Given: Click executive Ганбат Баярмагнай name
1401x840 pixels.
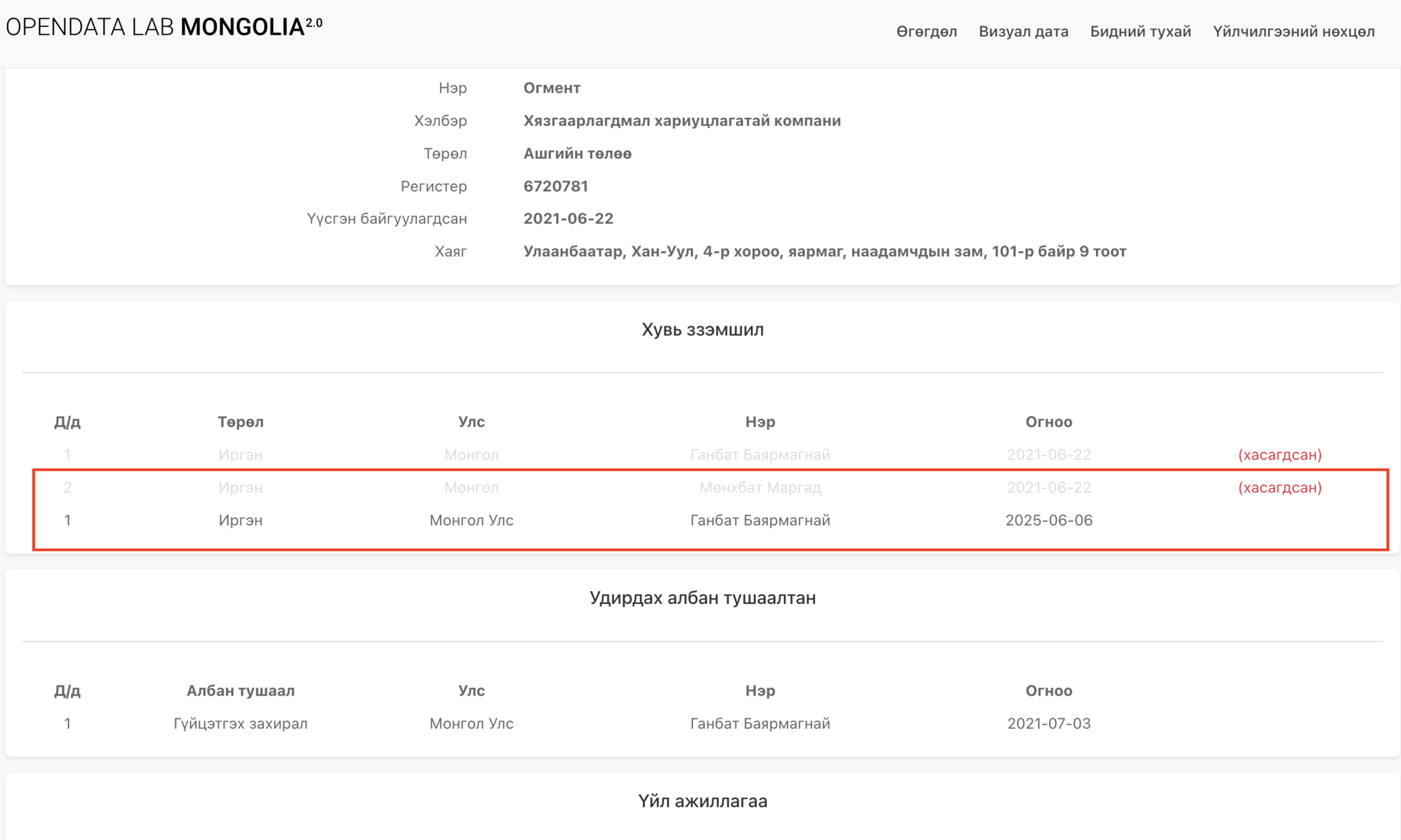Looking at the screenshot, I should click(x=759, y=723).
